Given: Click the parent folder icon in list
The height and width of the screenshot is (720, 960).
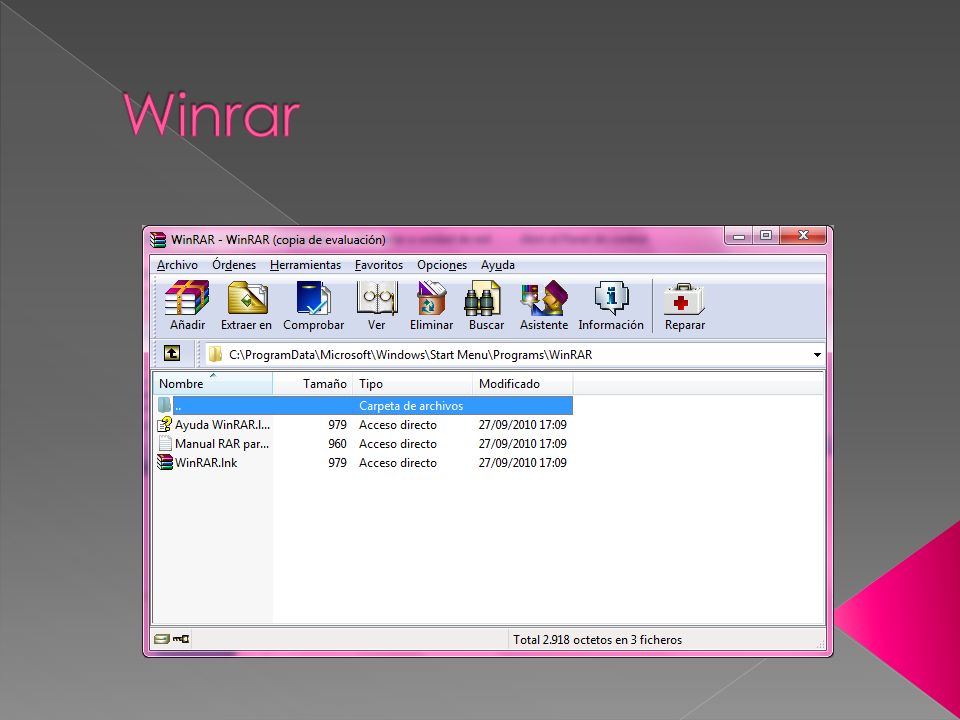Looking at the screenshot, I should 164,405.
